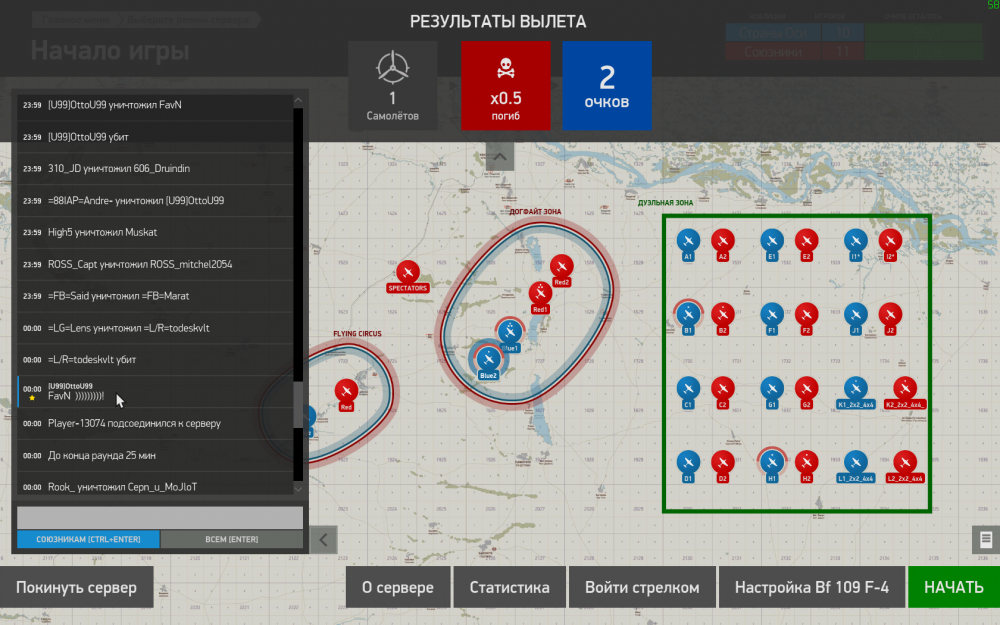The image size is (1000, 625).
Task: Select the blue B1 highlighted spawn icon
Action: pos(687,315)
